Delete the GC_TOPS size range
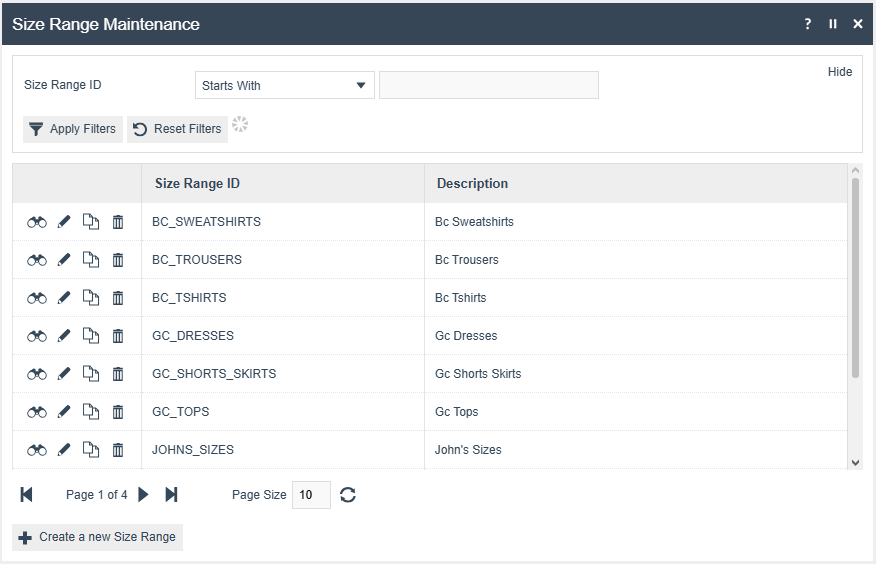The height and width of the screenshot is (564, 876). coord(118,412)
